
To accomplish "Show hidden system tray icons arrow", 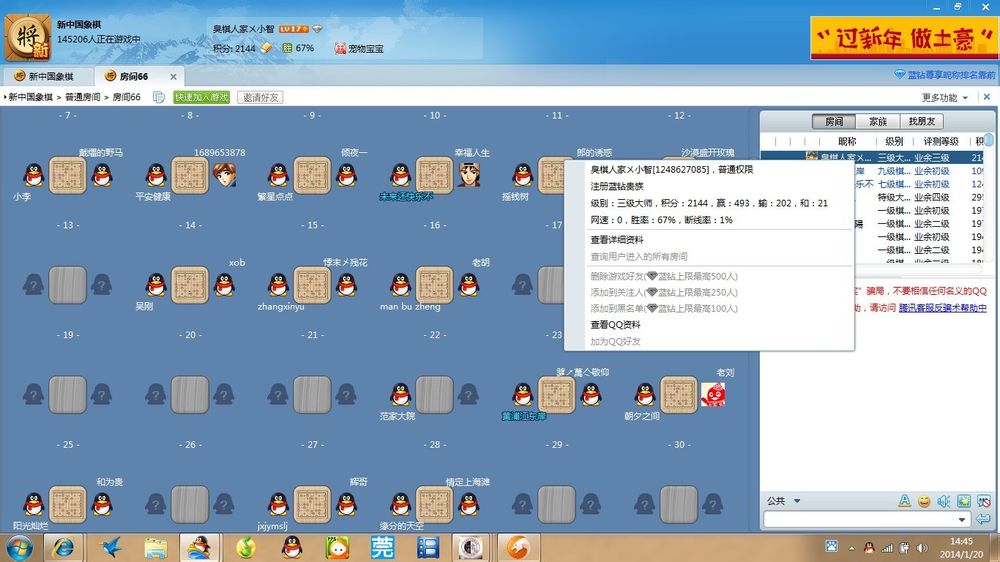I will click(851, 548).
